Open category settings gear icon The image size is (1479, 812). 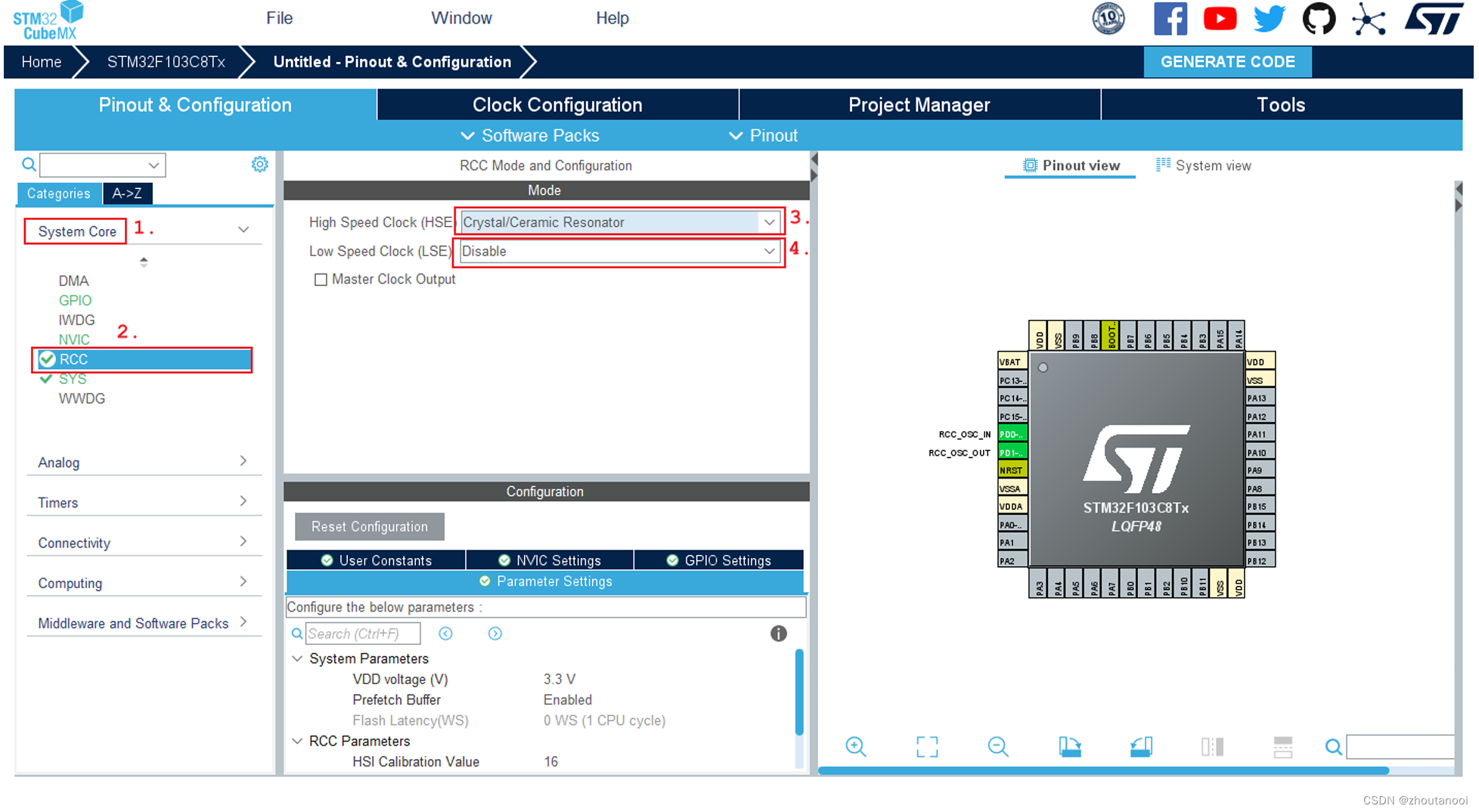pyautogui.click(x=259, y=164)
